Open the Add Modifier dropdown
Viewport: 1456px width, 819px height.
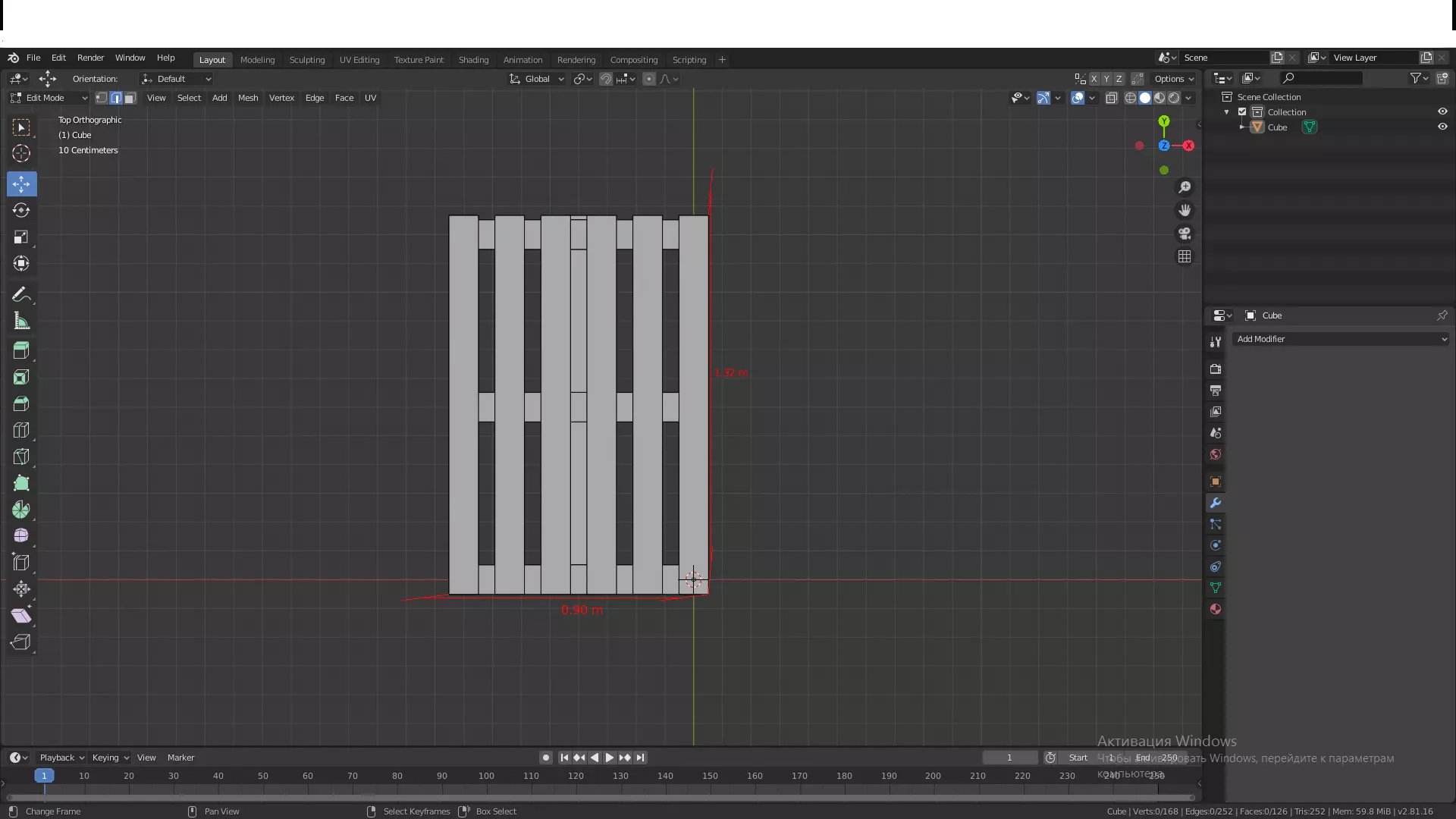coord(1340,339)
